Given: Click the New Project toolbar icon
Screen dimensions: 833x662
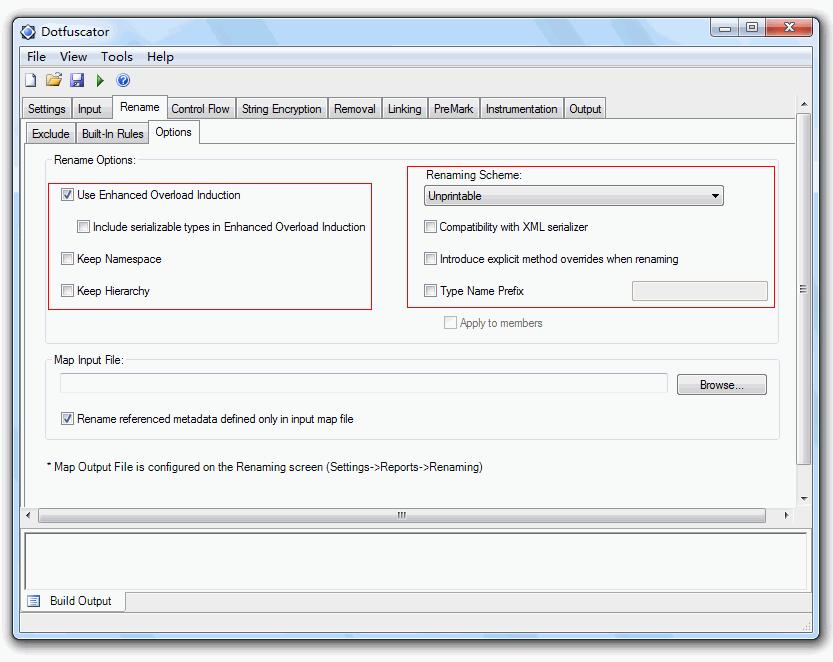Looking at the screenshot, I should click(x=31, y=80).
